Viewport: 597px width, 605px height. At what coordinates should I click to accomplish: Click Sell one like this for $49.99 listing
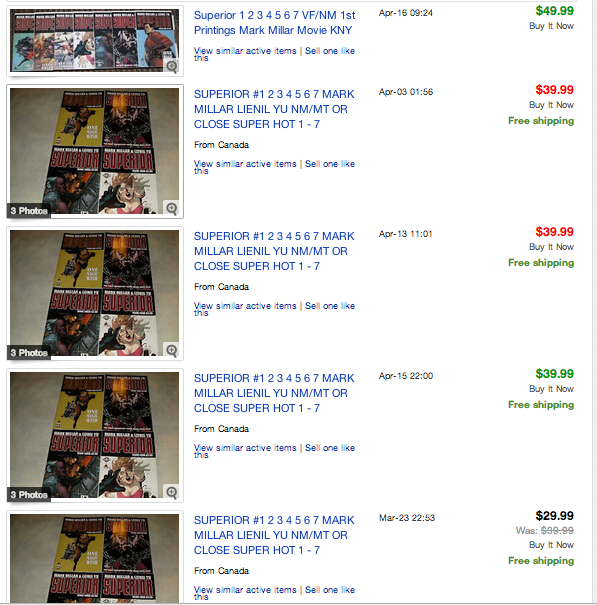pyautogui.click(x=330, y=51)
